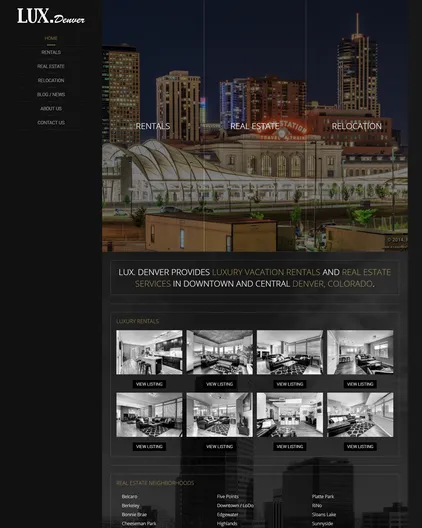Open the Five Points neighborhood link
The width and height of the screenshot is (422, 528).
228,497
